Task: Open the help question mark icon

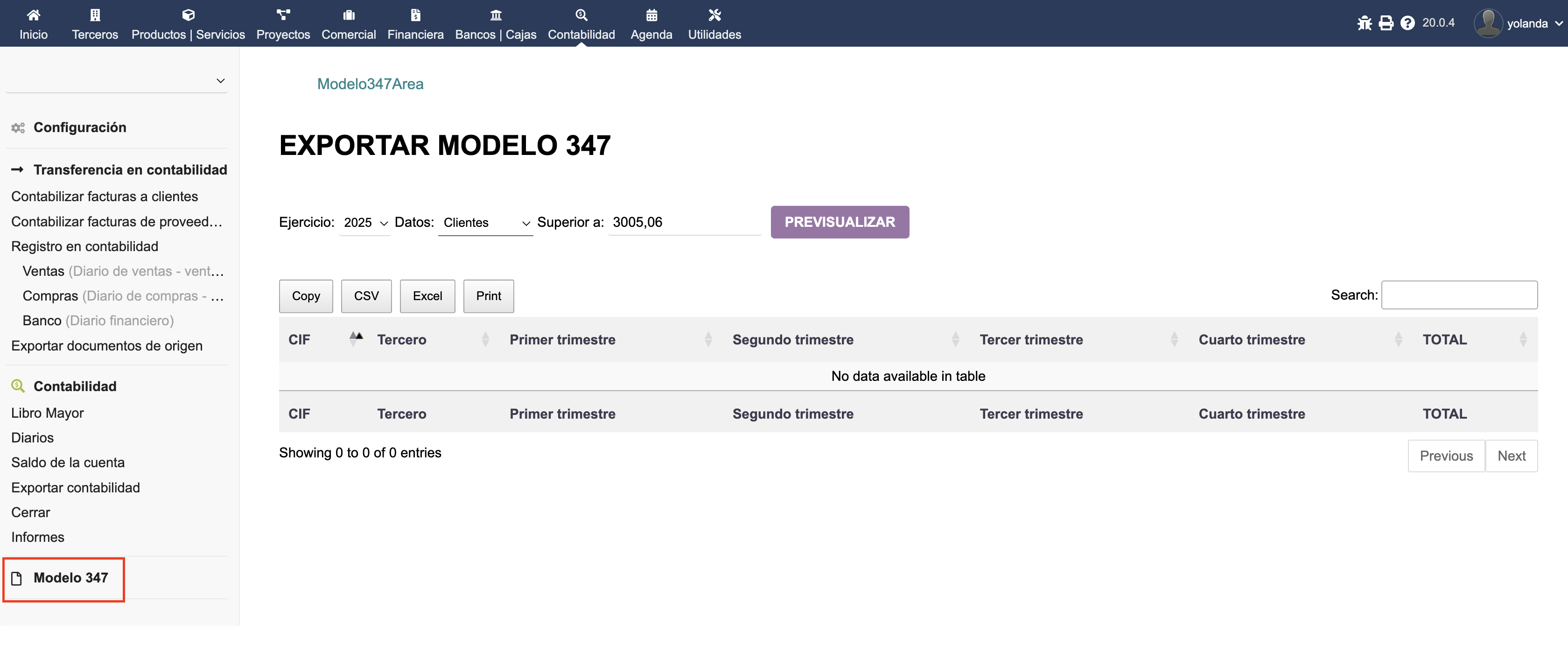Action: coord(1407,23)
